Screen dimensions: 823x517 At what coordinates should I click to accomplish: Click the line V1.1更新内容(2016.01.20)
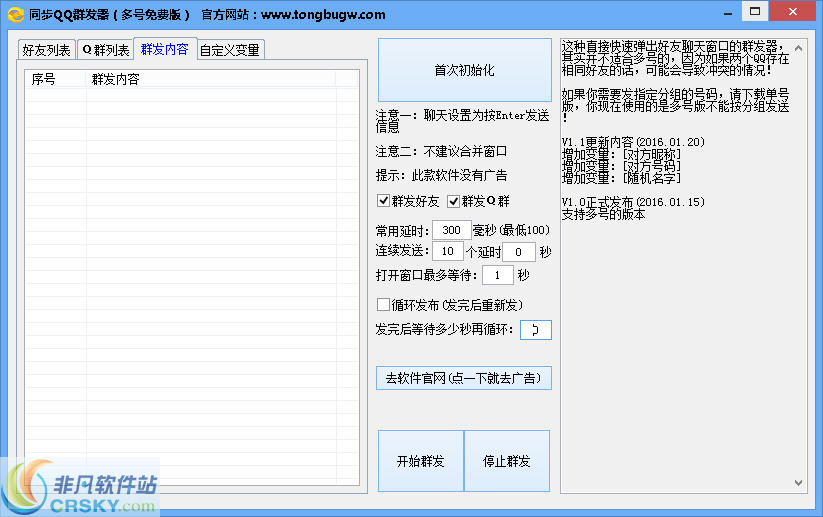(x=633, y=142)
